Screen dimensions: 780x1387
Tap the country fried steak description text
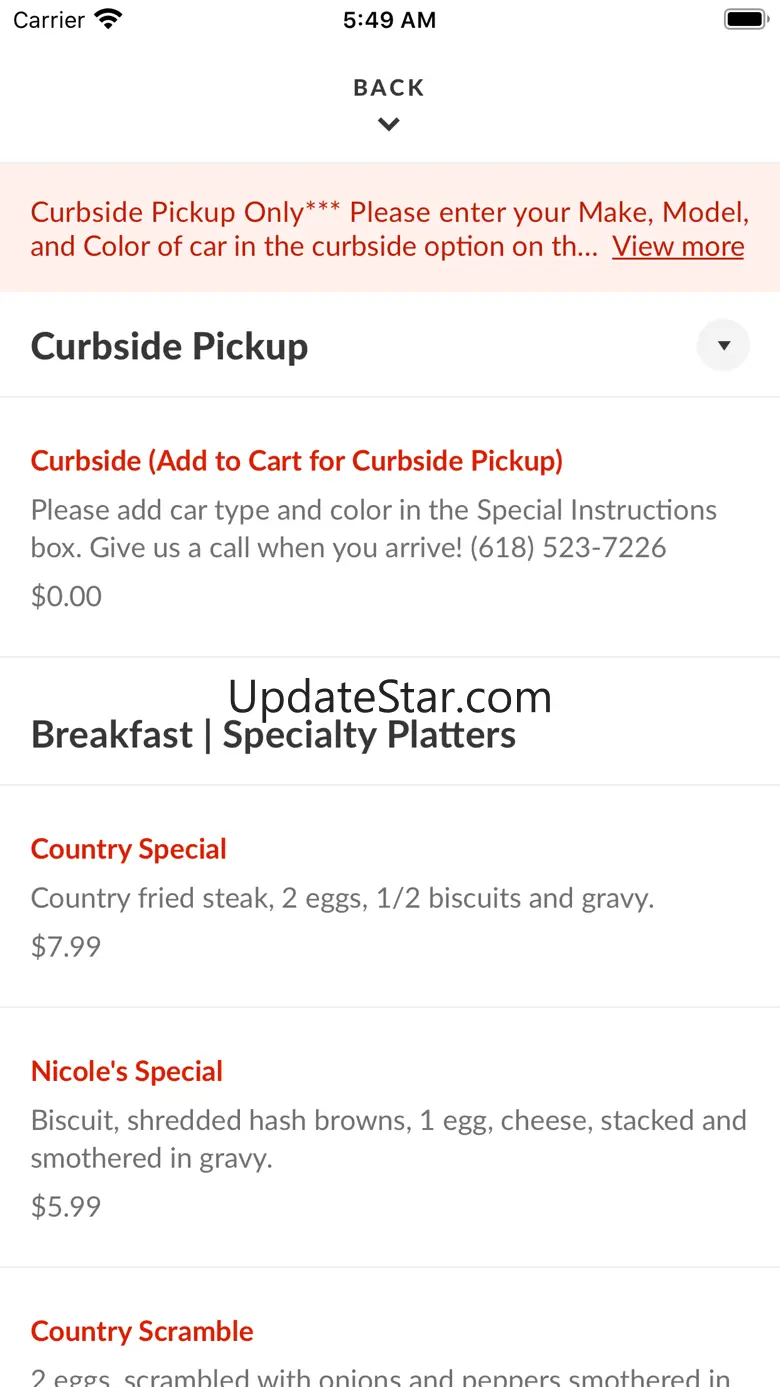pyautogui.click(x=342, y=898)
